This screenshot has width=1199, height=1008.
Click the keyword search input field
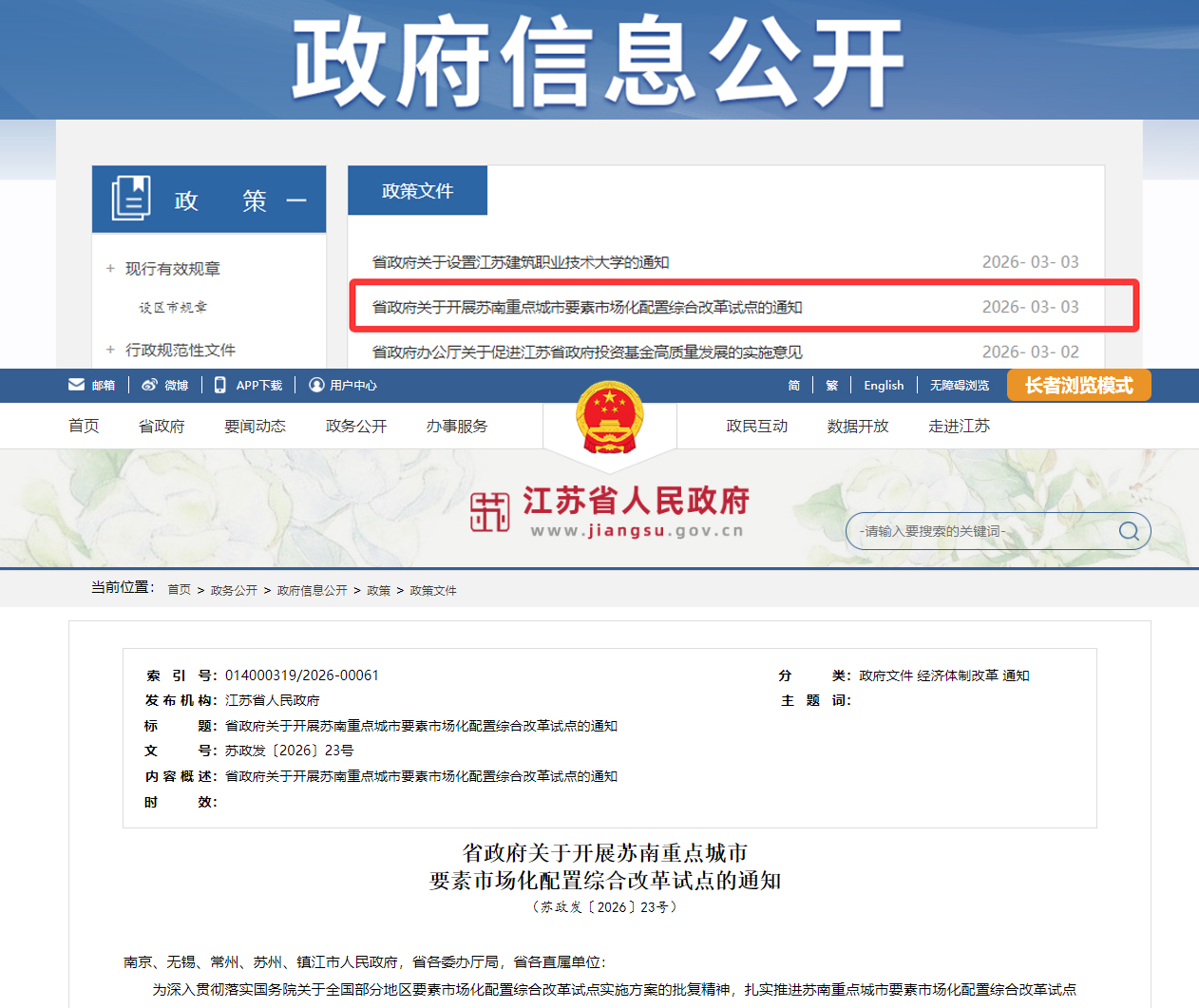pyautogui.click(x=979, y=531)
